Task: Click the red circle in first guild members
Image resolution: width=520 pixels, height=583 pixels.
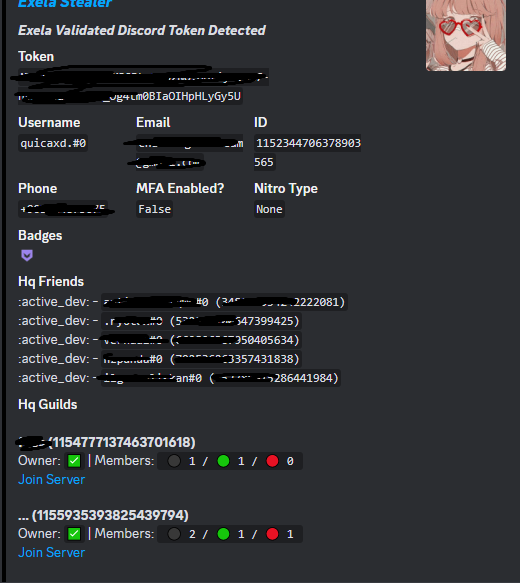Action: pyautogui.click(x=272, y=461)
